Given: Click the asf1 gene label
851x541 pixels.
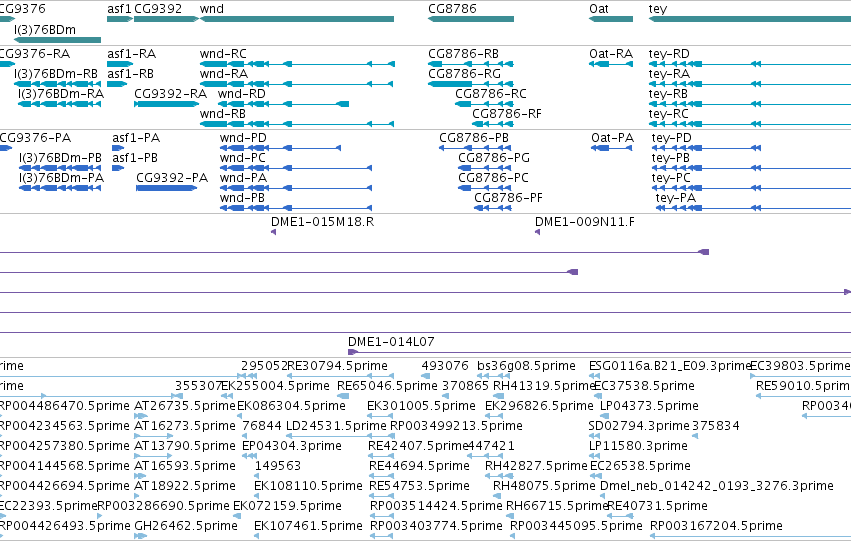Looking at the screenshot, I should [119, 9].
